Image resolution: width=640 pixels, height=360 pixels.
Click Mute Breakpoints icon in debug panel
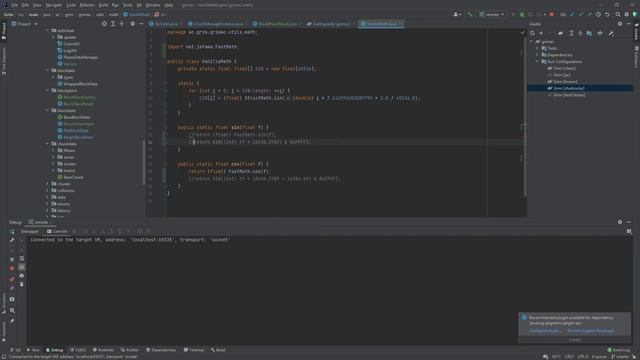(12, 288)
